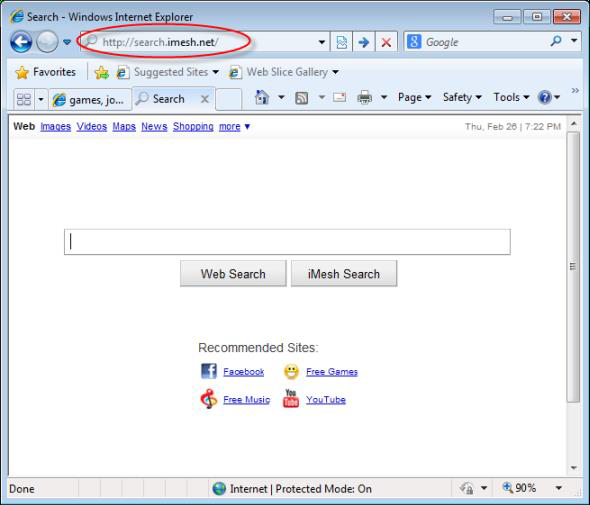Close the Search tab

pyautogui.click(x=205, y=99)
